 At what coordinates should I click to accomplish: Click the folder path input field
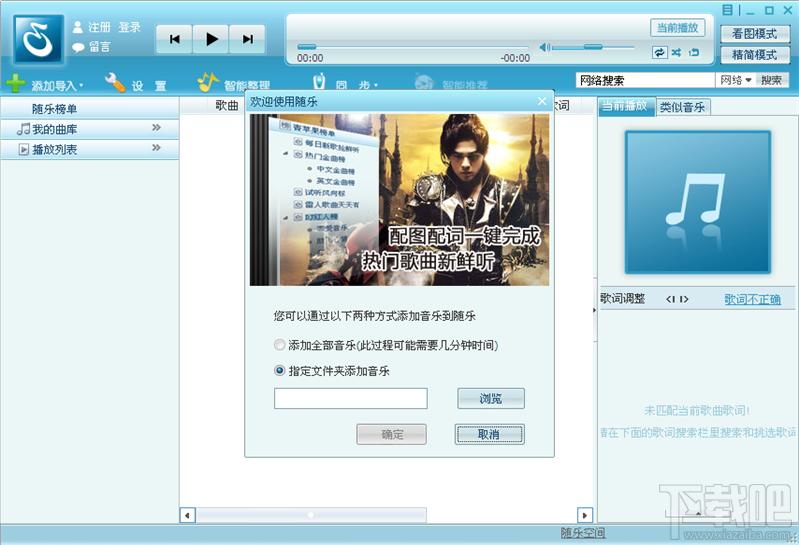pyautogui.click(x=351, y=398)
